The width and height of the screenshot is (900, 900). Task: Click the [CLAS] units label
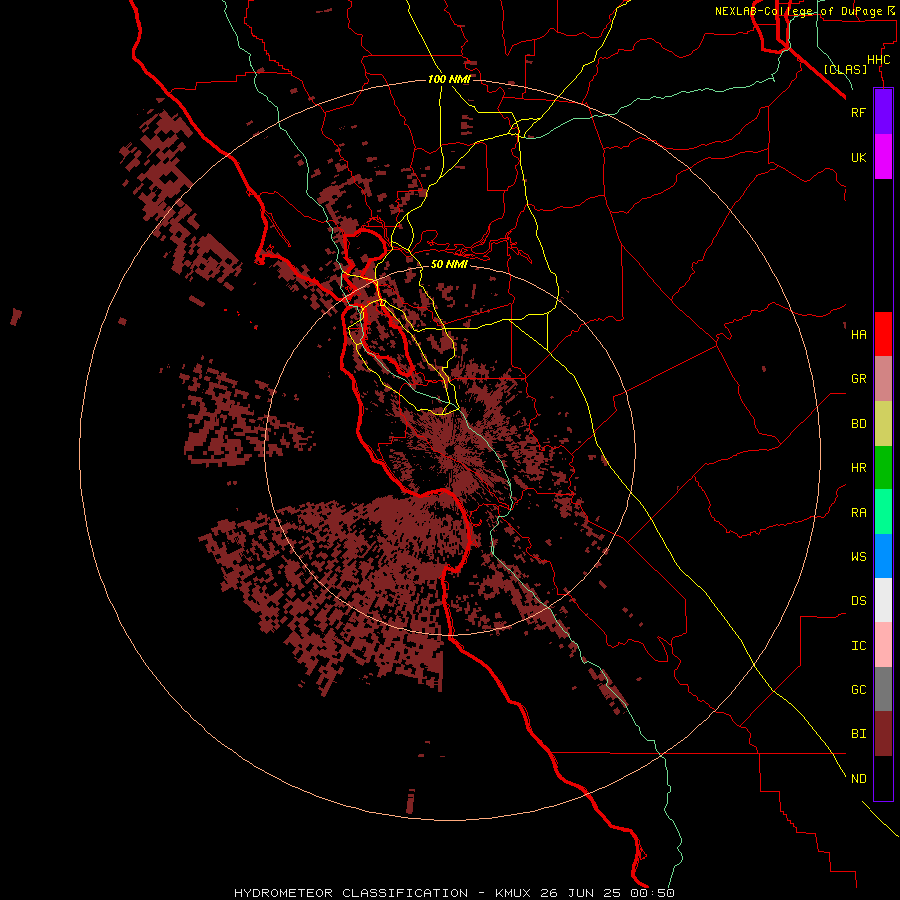pyautogui.click(x=845, y=69)
